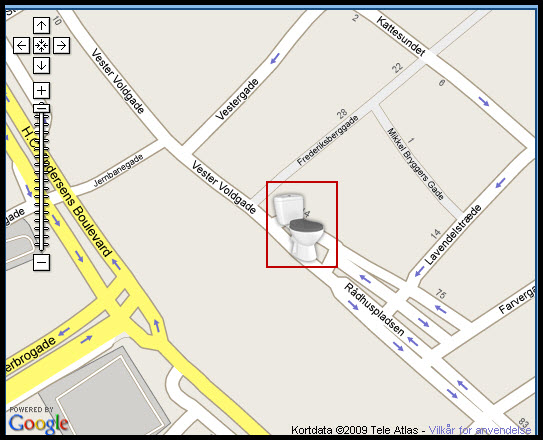This screenshot has width=543, height=440.
Task: Click the toilet marker icon on the map
Action: [x=299, y=227]
